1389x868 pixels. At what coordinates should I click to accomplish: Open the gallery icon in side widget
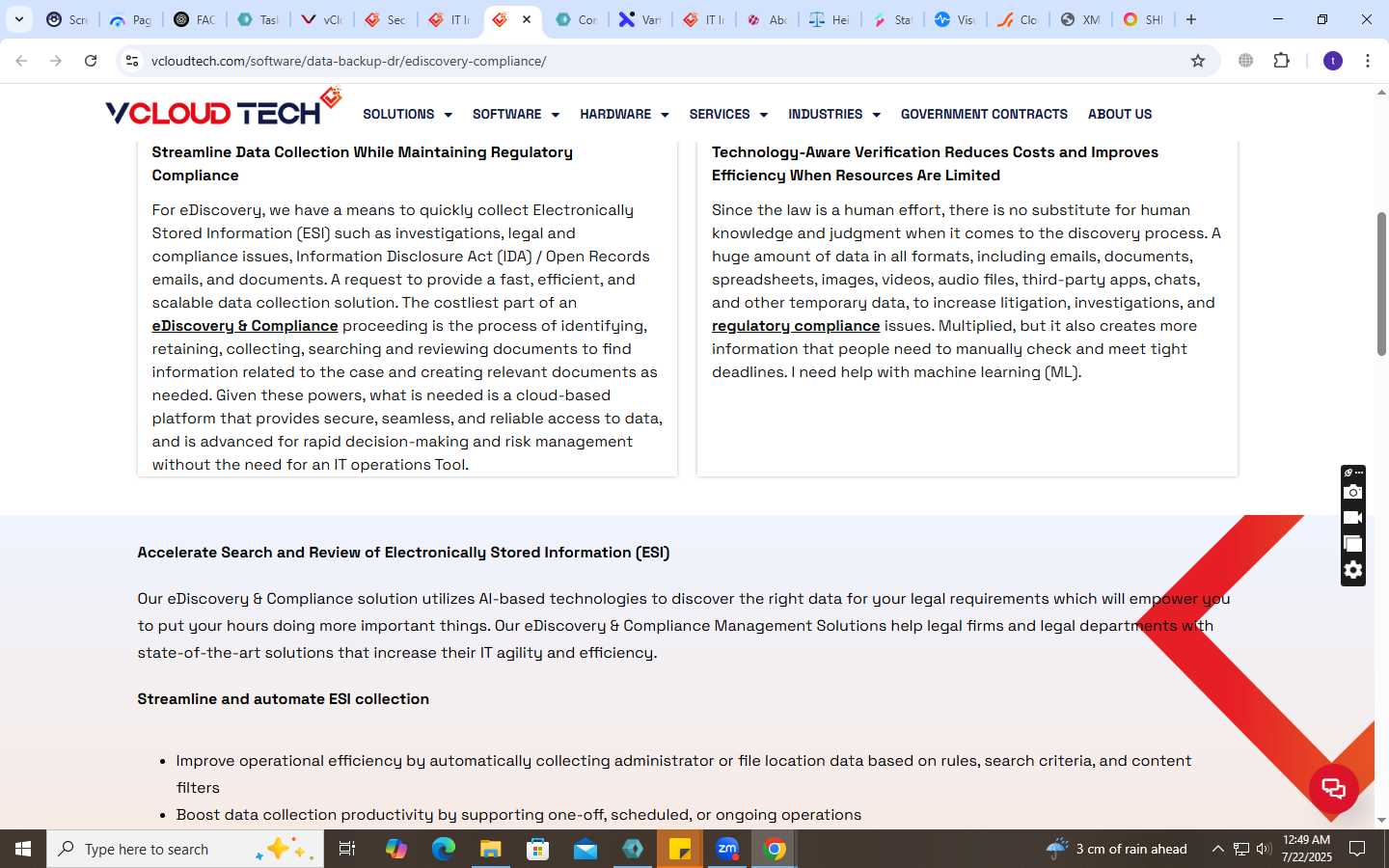tap(1353, 544)
